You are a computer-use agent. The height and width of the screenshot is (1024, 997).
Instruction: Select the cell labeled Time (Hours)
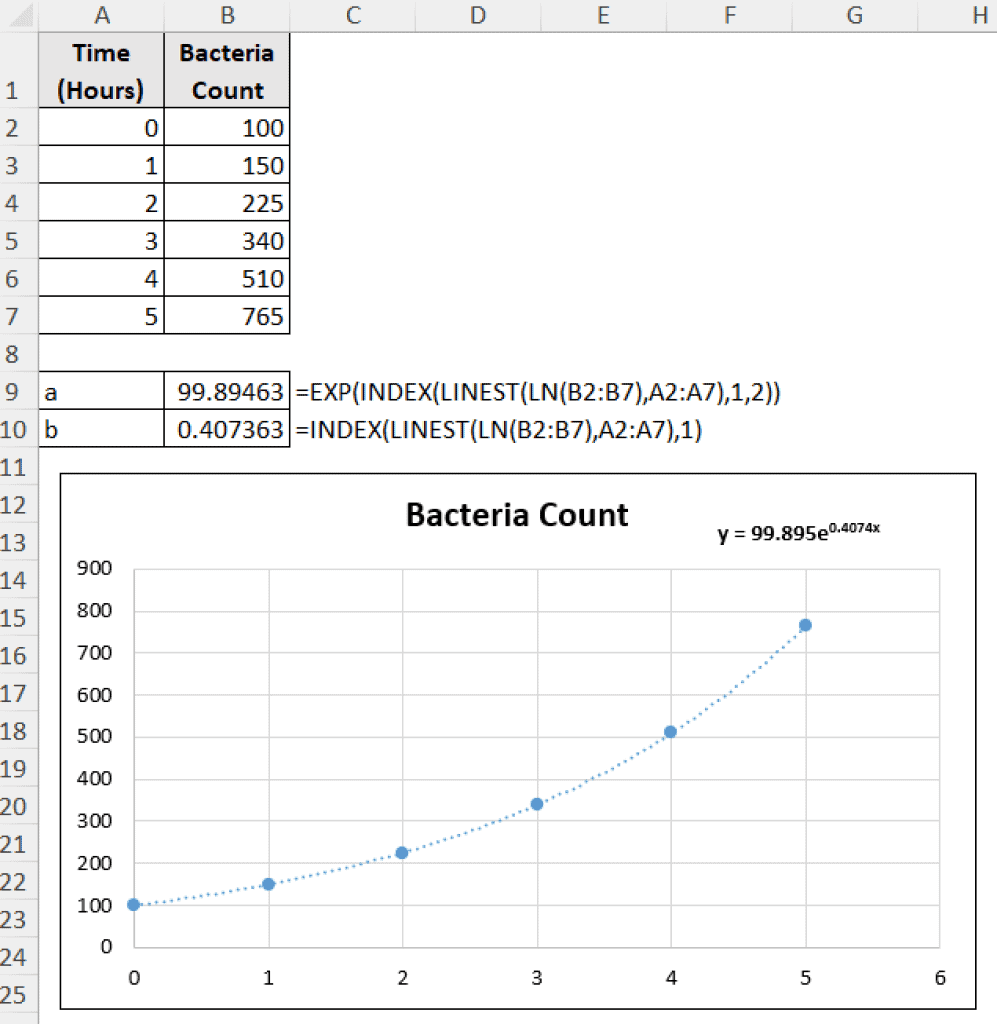pyautogui.click(x=101, y=70)
